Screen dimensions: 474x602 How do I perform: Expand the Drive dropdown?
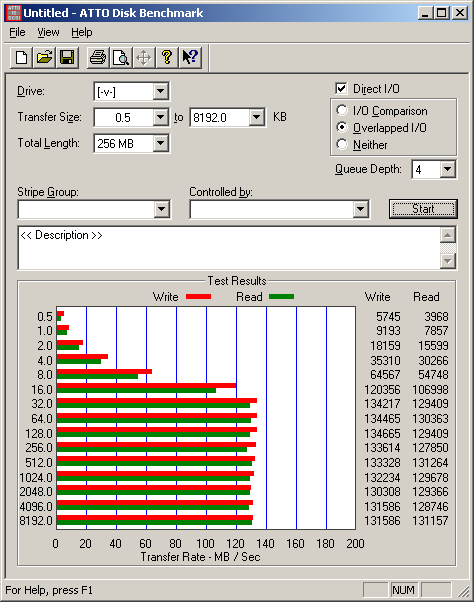pos(160,91)
